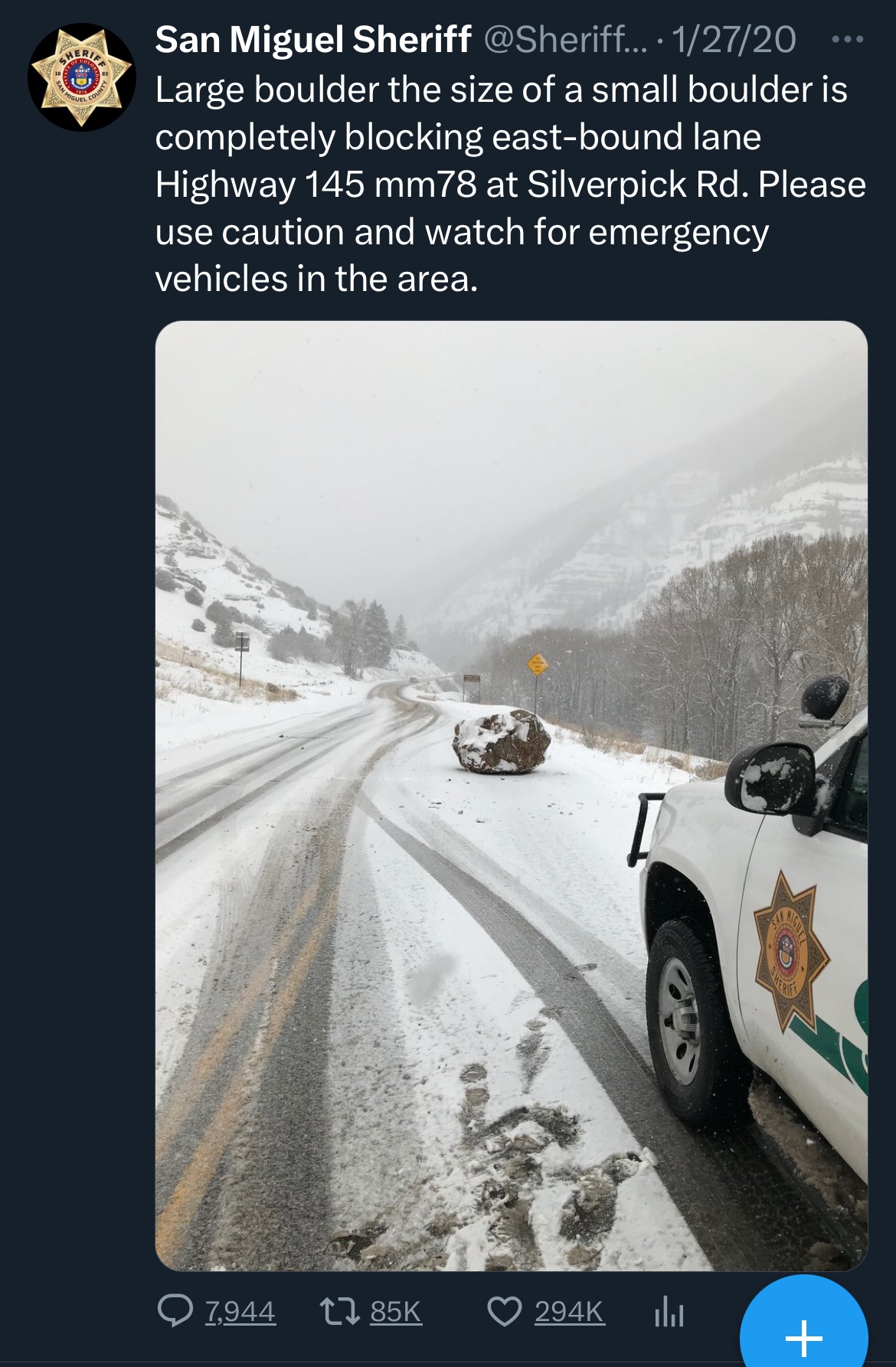This screenshot has width=896, height=1367.
Task: View tweet analytics bar chart icon
Action: [669, 1311]
